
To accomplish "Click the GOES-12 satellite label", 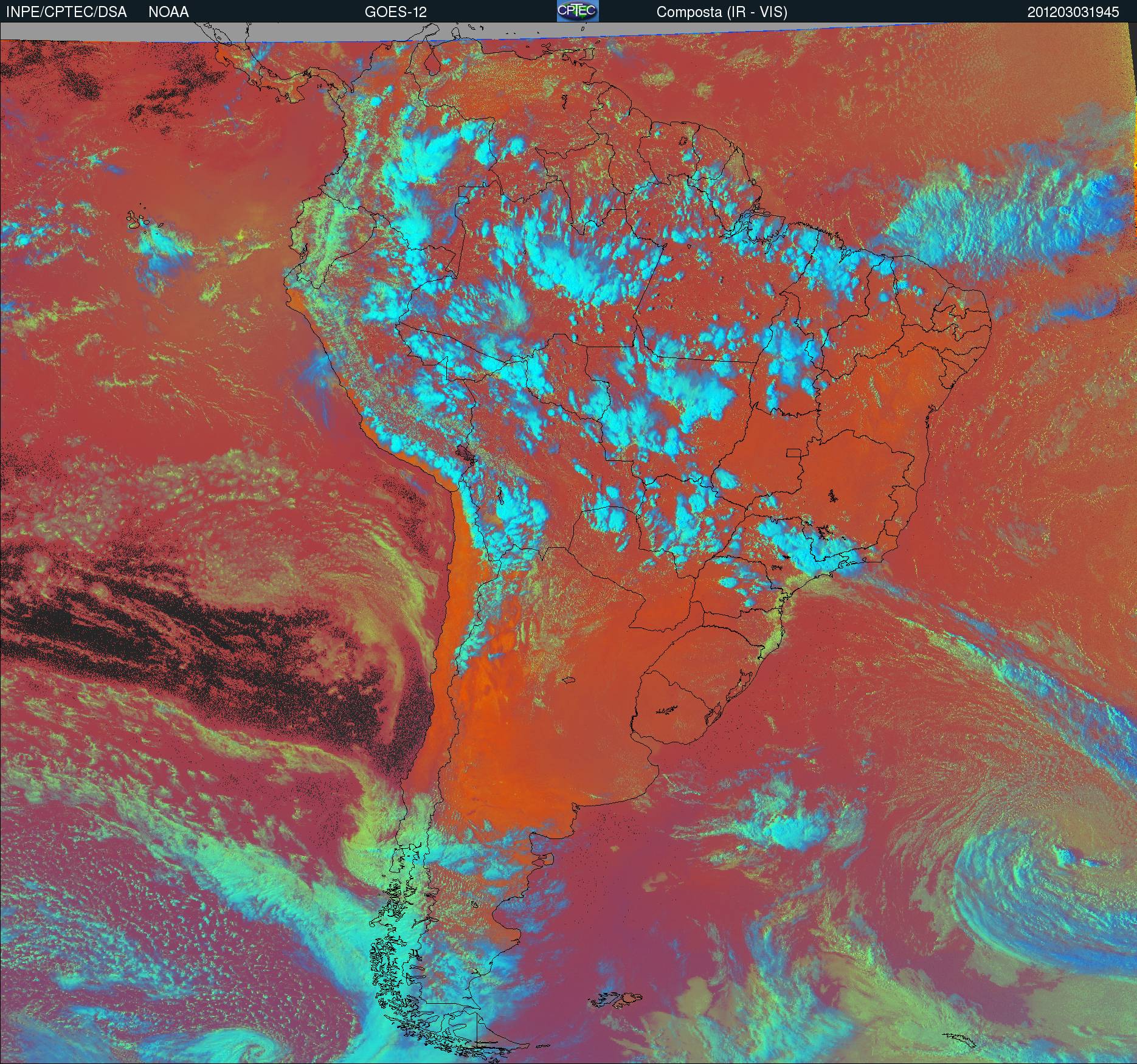I will point(395,12).
